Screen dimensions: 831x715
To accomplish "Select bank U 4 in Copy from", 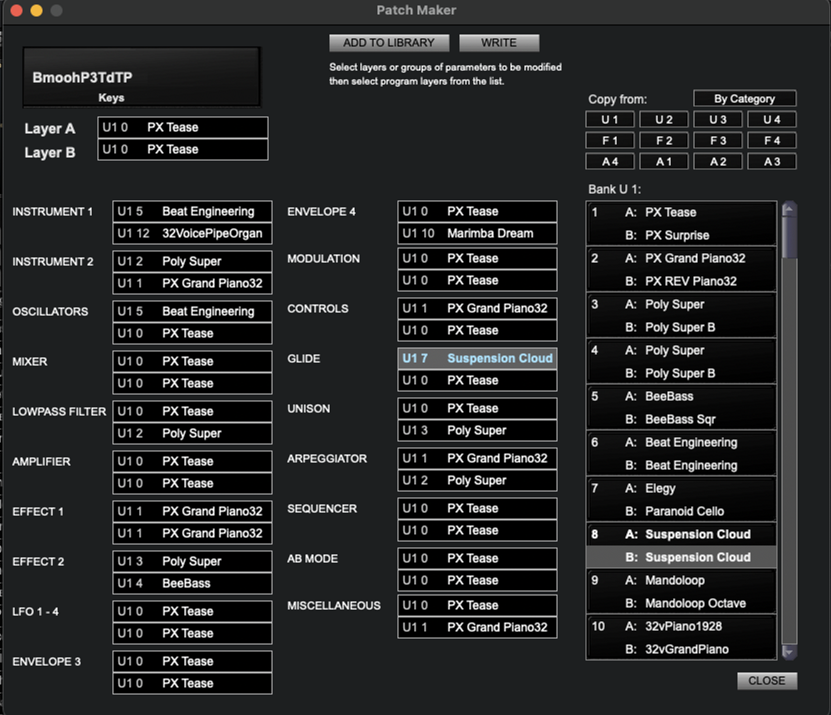I will coord(771,120).
